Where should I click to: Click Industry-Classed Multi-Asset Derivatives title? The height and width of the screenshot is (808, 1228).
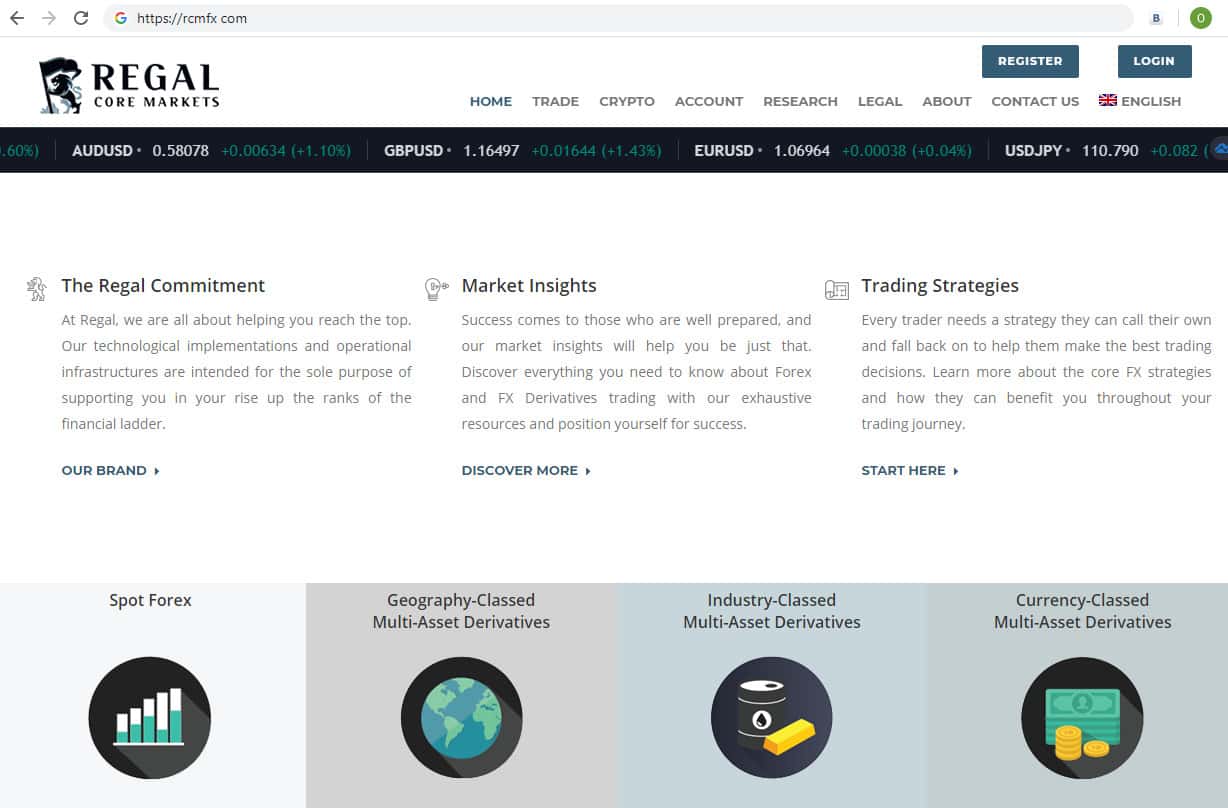pyautogui.click(x=771, y=611)
